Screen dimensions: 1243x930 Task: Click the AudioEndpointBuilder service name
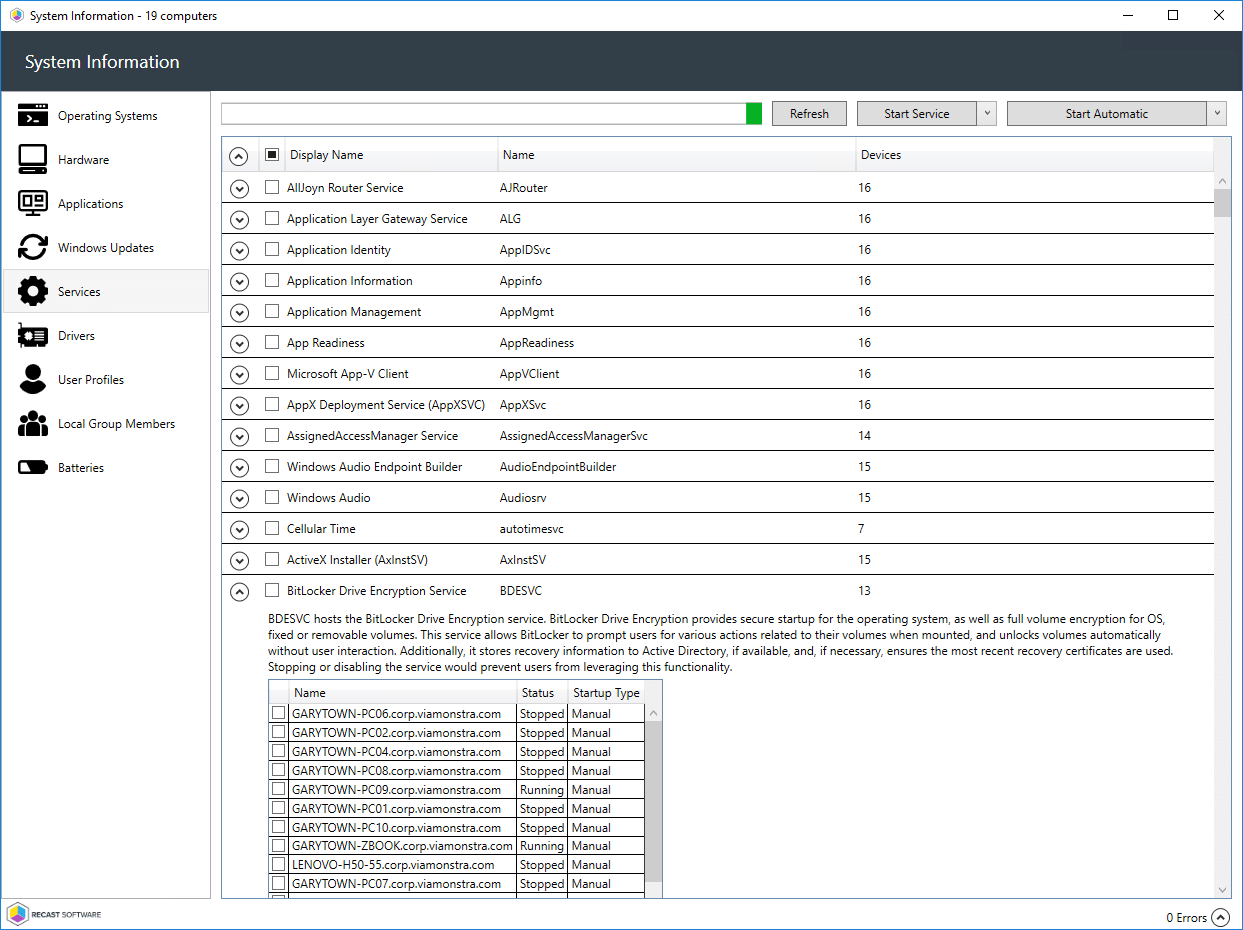click(558, 467)
